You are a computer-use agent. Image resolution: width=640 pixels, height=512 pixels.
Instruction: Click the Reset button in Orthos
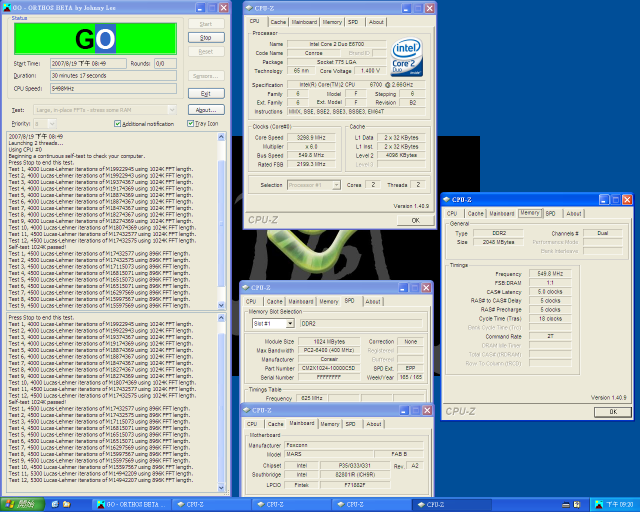click(x=206, y=52)
